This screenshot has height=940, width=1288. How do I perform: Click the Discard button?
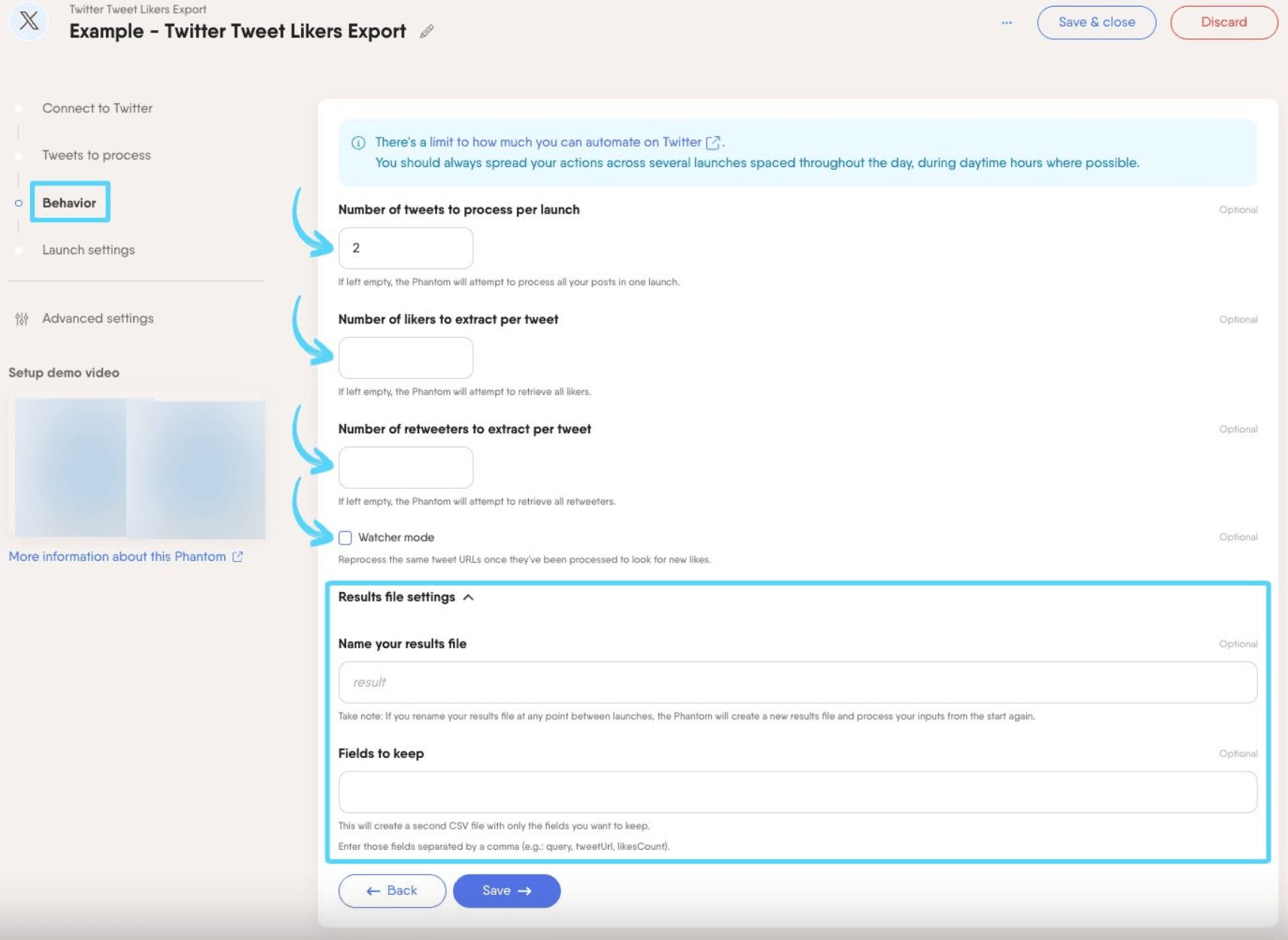1223,23
